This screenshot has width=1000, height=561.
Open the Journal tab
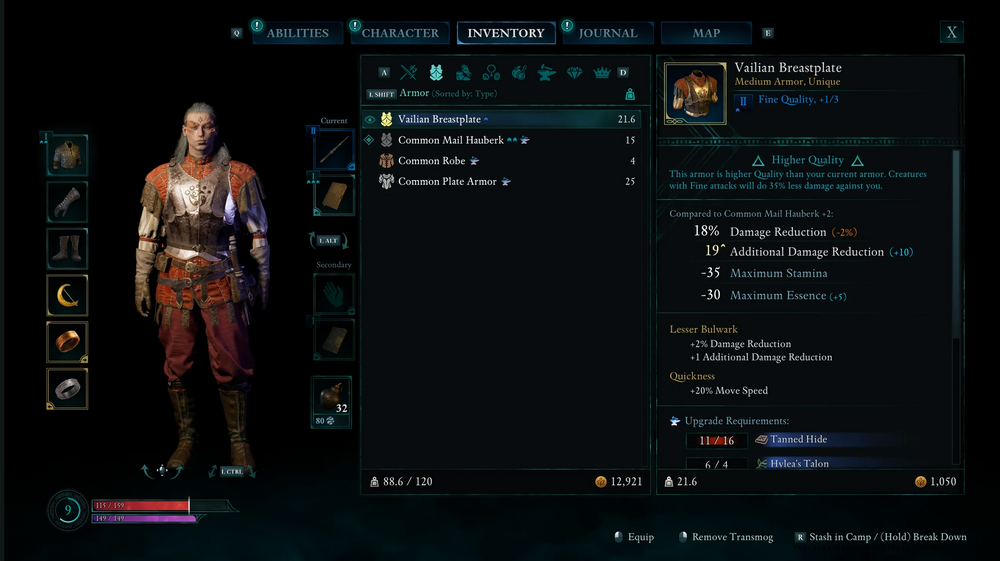tap(608, 33)
